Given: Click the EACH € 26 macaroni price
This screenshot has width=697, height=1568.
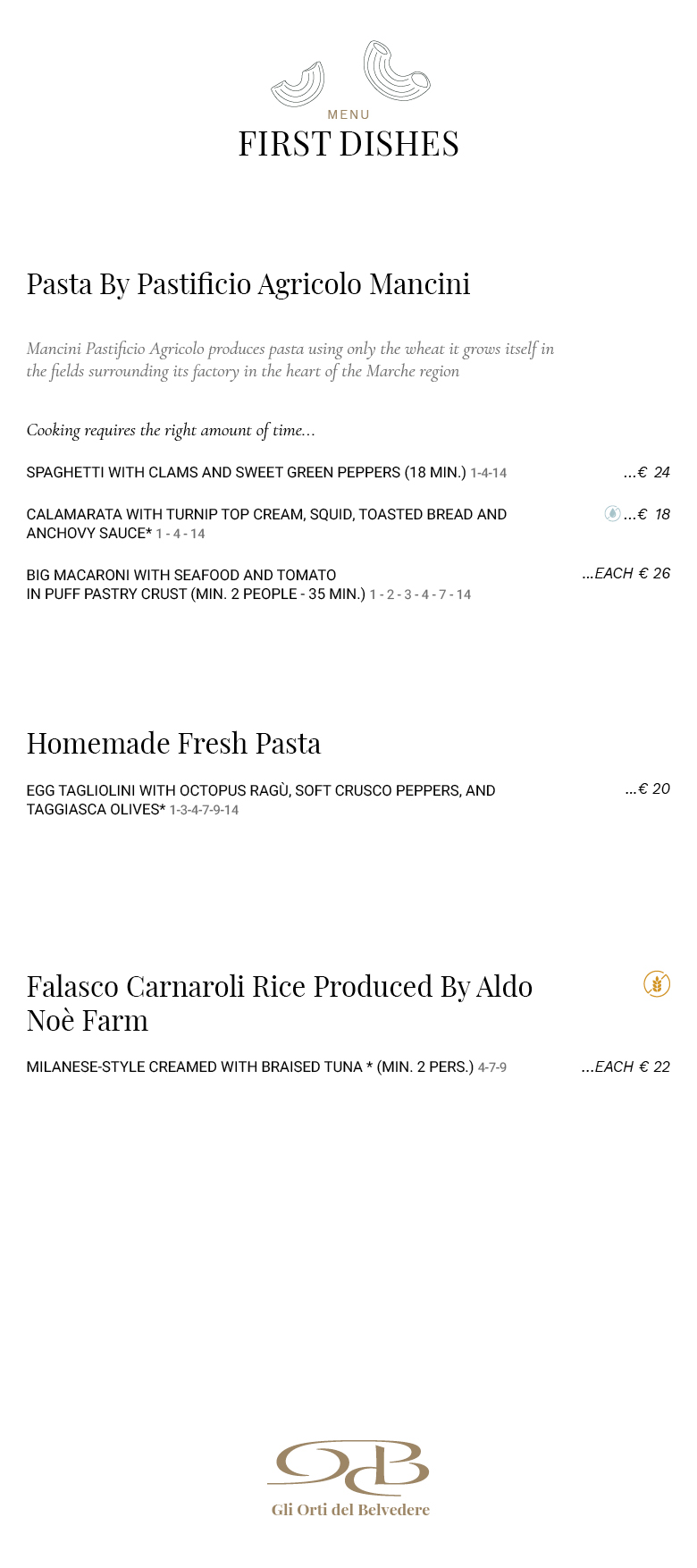Looking at the screenshot, I should [x=626, y=574].
